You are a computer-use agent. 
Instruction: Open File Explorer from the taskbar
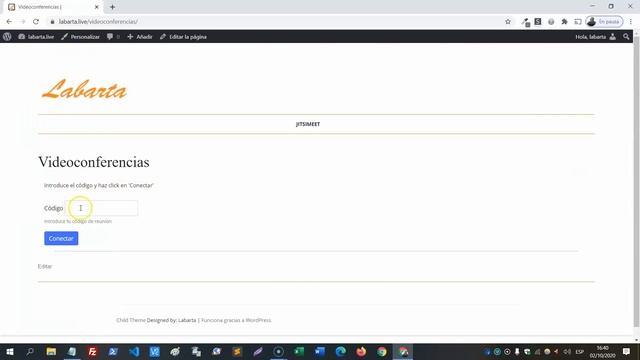pos(51,351)
